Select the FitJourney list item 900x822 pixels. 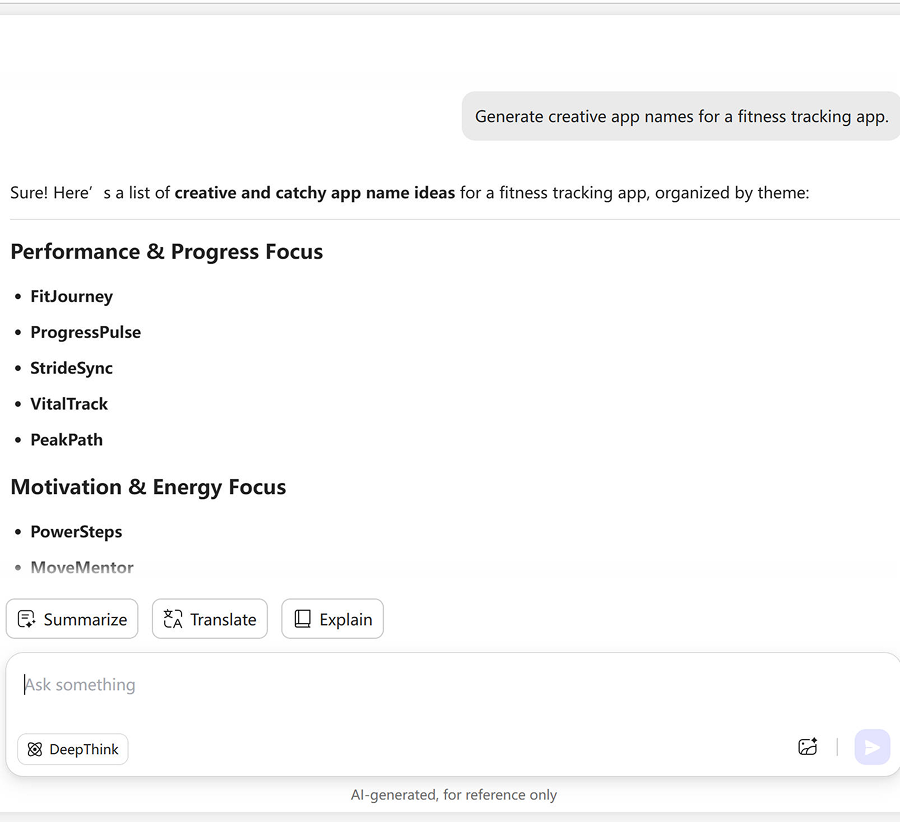point(71,296)
